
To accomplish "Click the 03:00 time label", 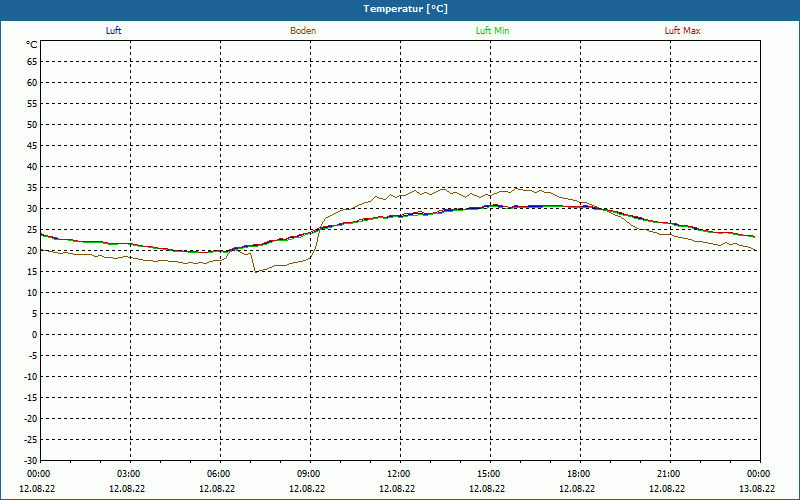I will click(129, 474).
